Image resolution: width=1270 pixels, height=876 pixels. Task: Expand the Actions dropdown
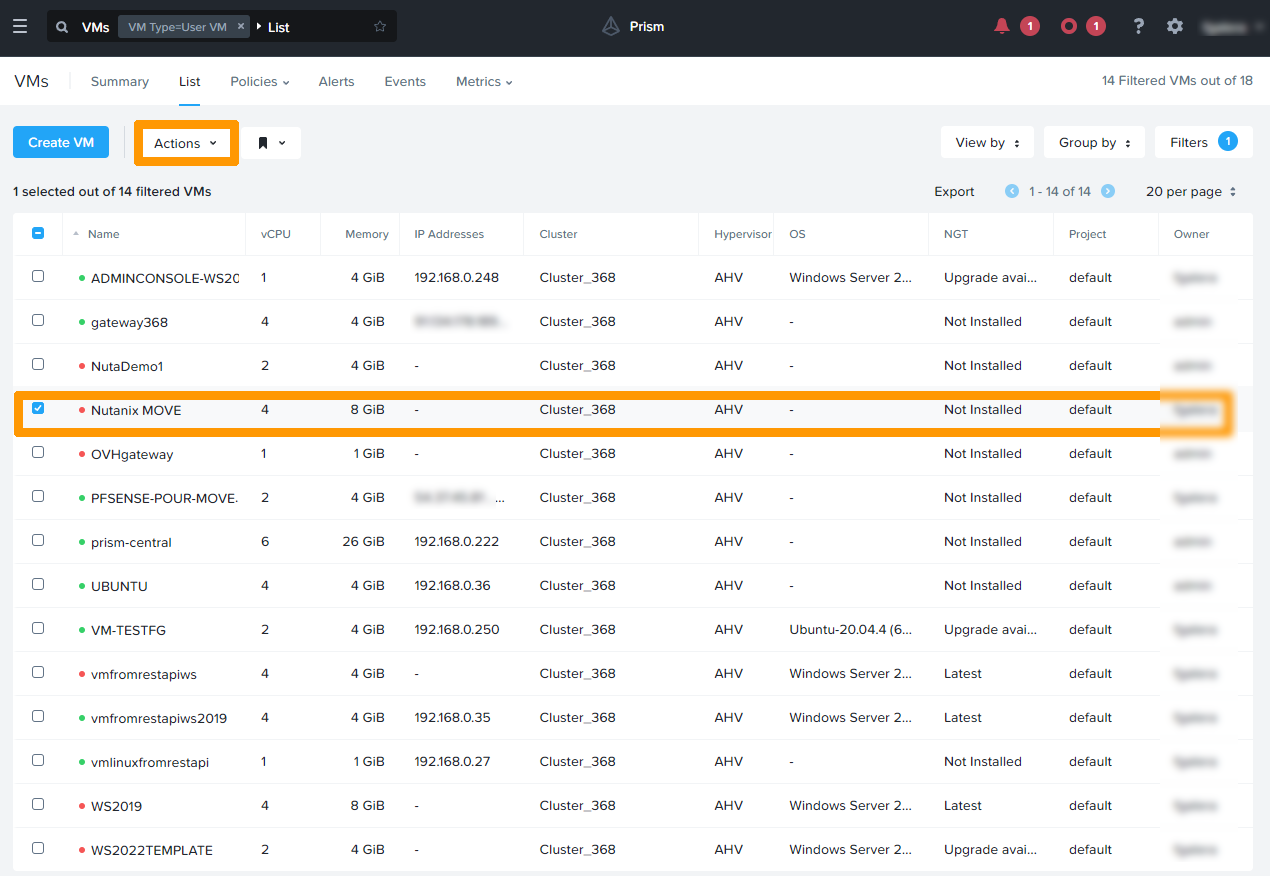pyautogui.click(x=186, y=143)
